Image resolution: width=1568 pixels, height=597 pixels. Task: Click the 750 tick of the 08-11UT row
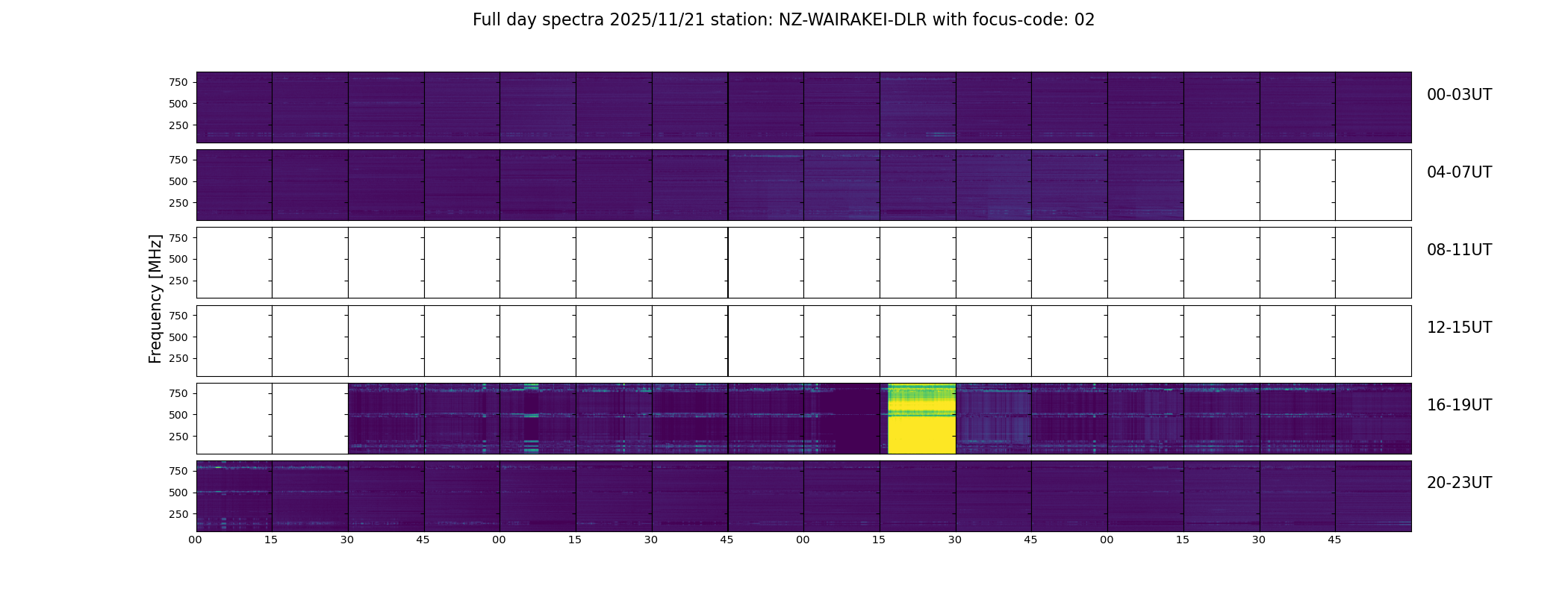click(x=178, y=238)
